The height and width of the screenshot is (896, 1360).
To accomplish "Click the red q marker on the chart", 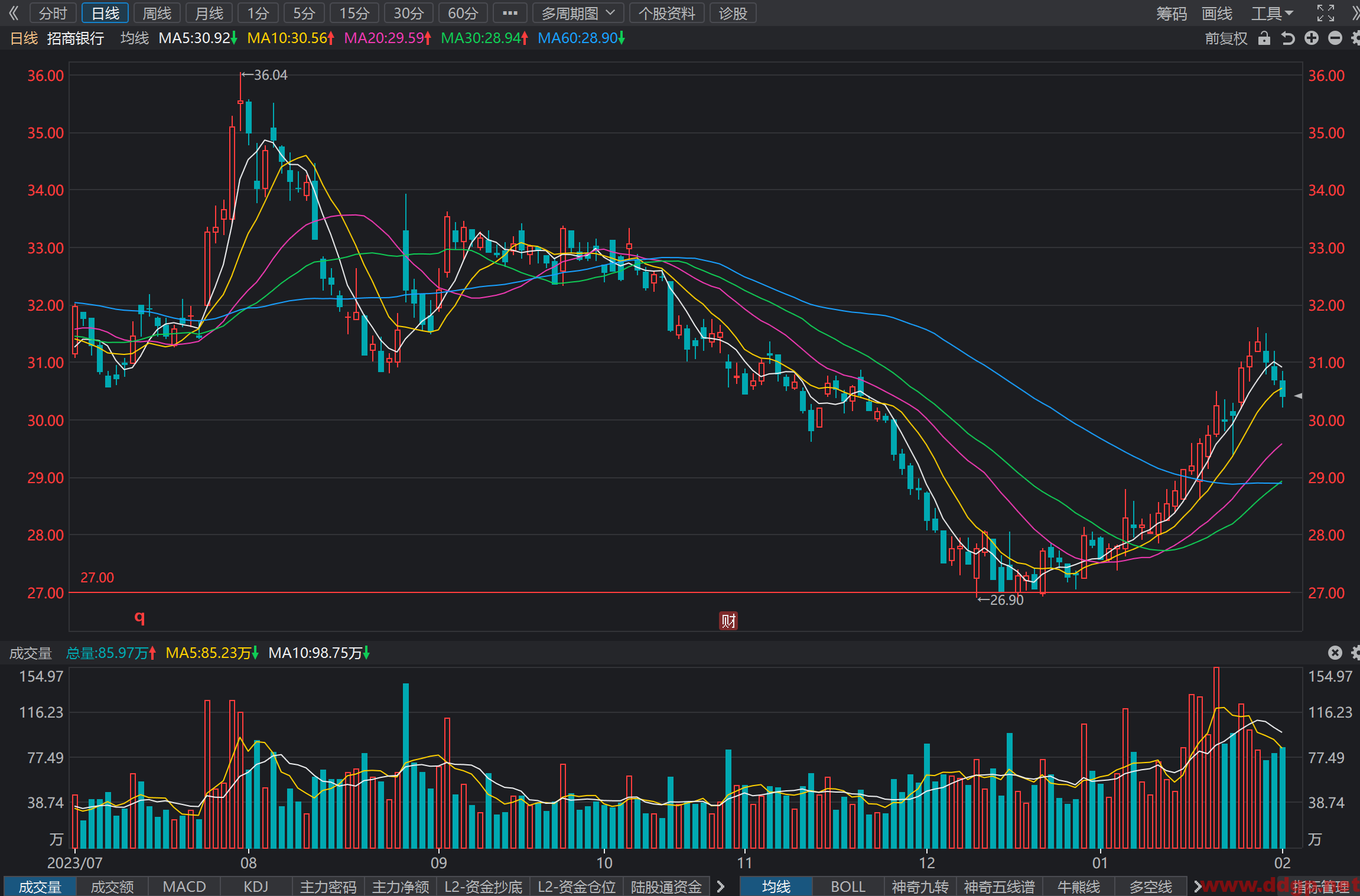I will pos(140,618).
